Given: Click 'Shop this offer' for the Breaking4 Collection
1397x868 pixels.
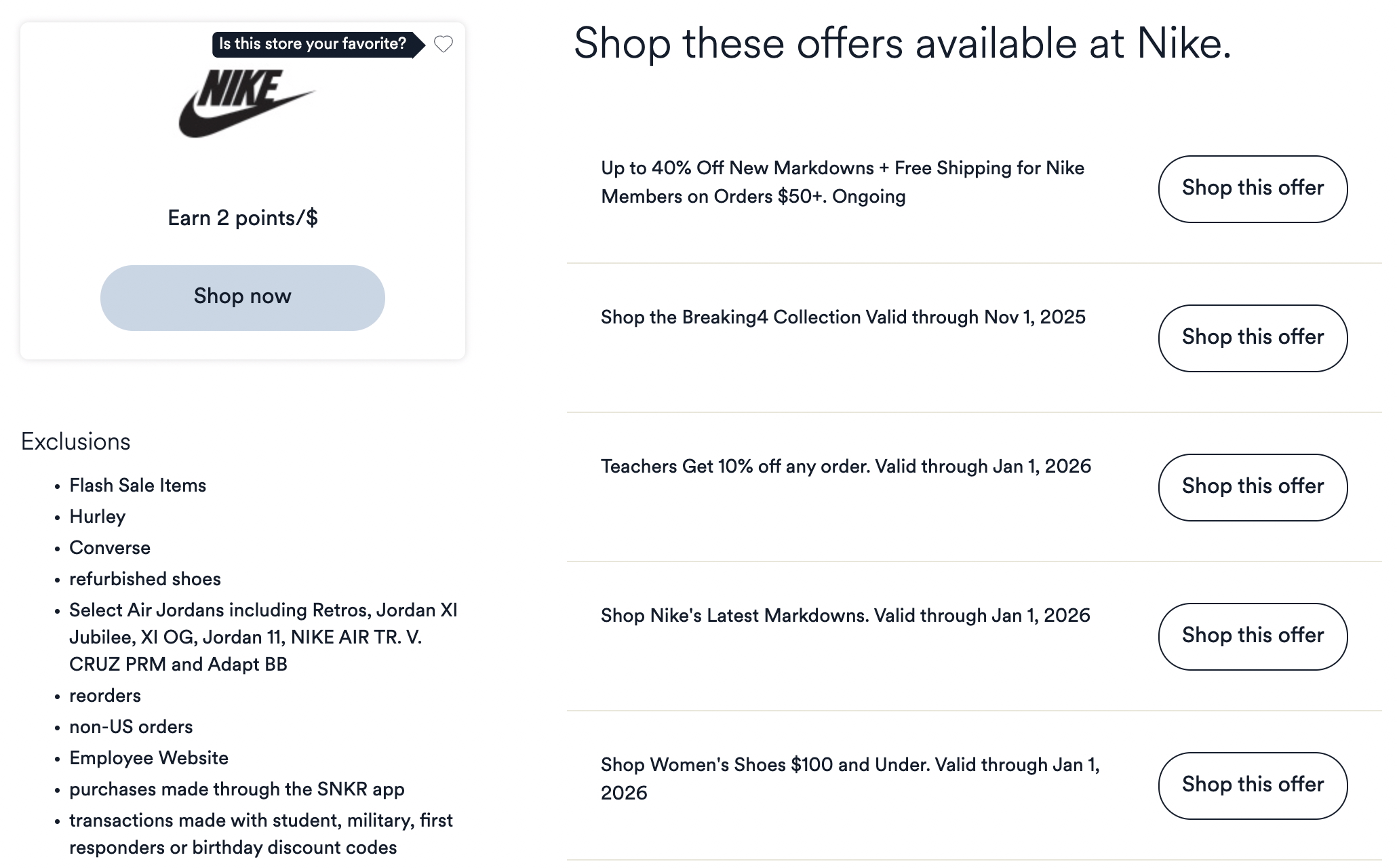Looking at the screenshot, I should click(x=1252, y=338).
